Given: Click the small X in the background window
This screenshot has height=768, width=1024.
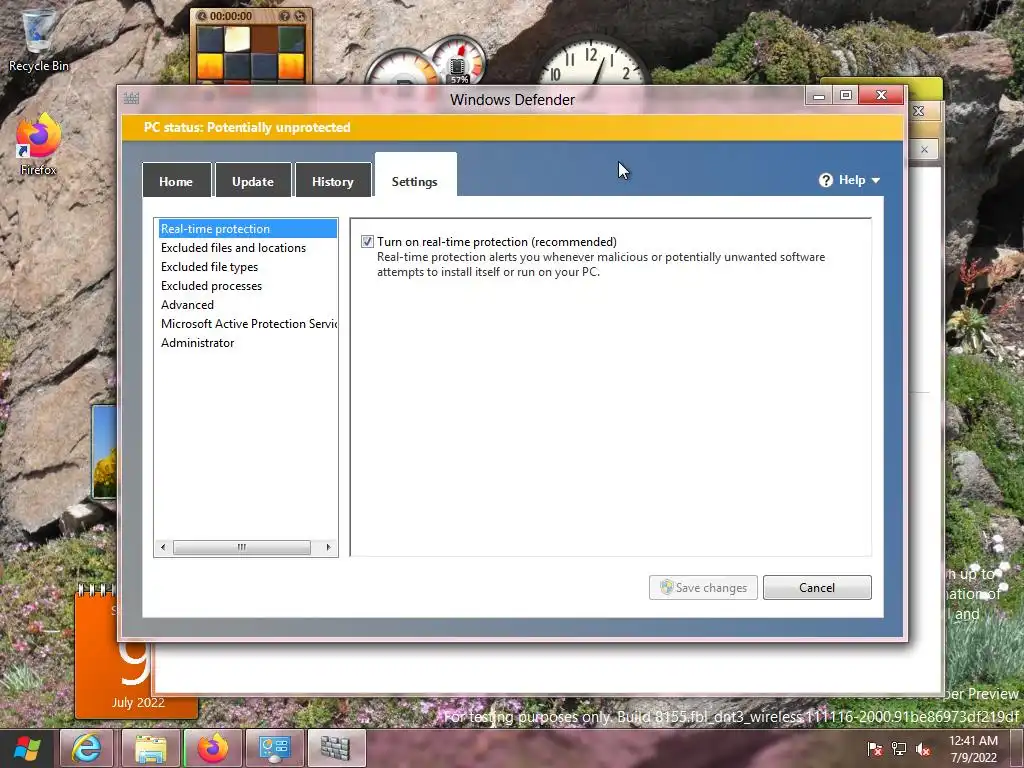Looking at the screenshot, I should click(924, 150).
